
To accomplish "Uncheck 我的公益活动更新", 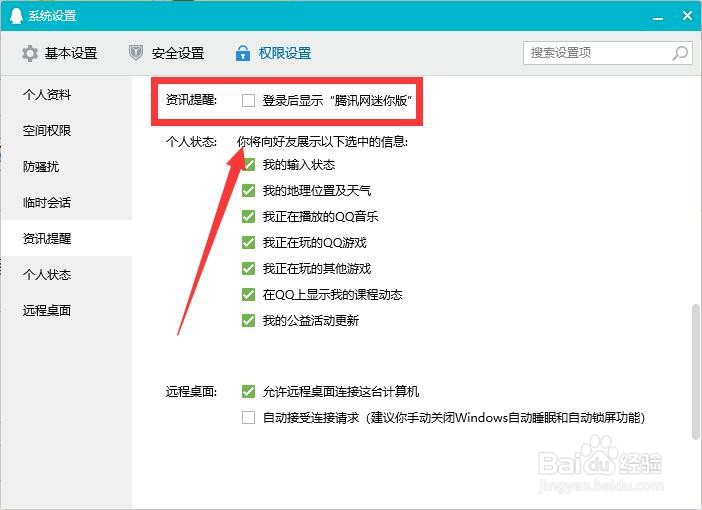I will click(x=248, y=321).
